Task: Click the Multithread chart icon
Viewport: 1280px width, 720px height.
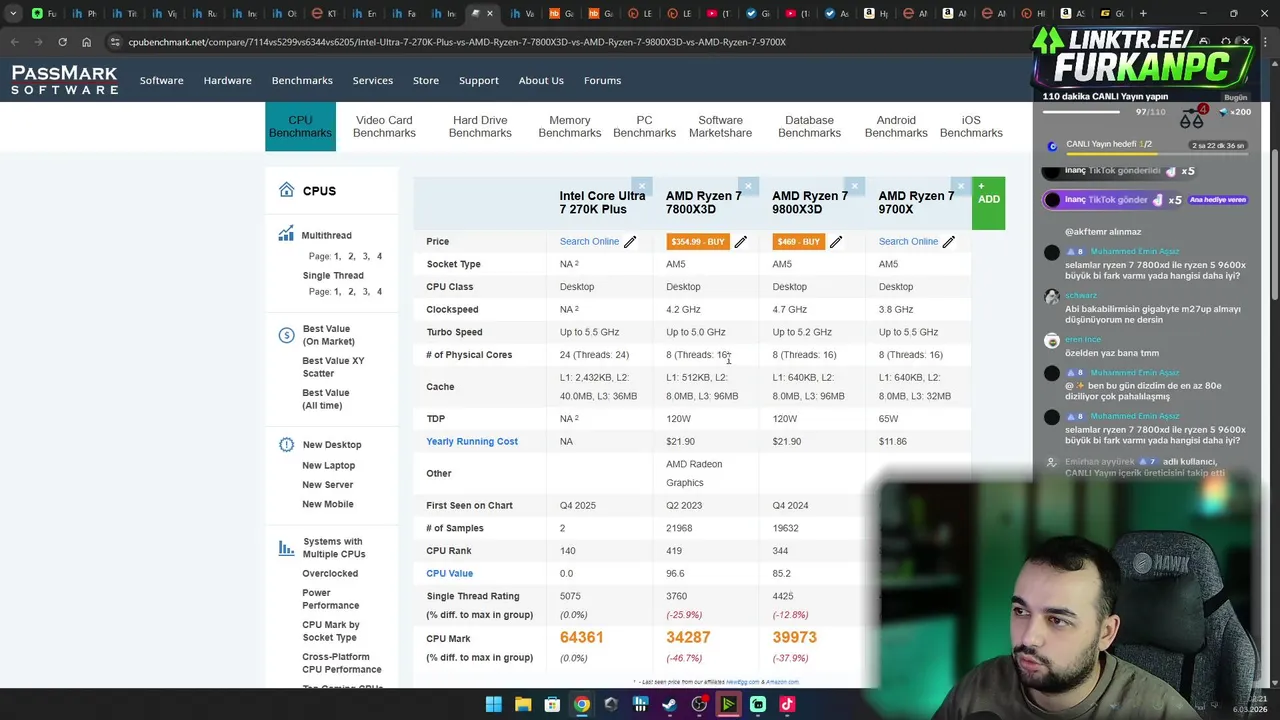Action: 286,235
